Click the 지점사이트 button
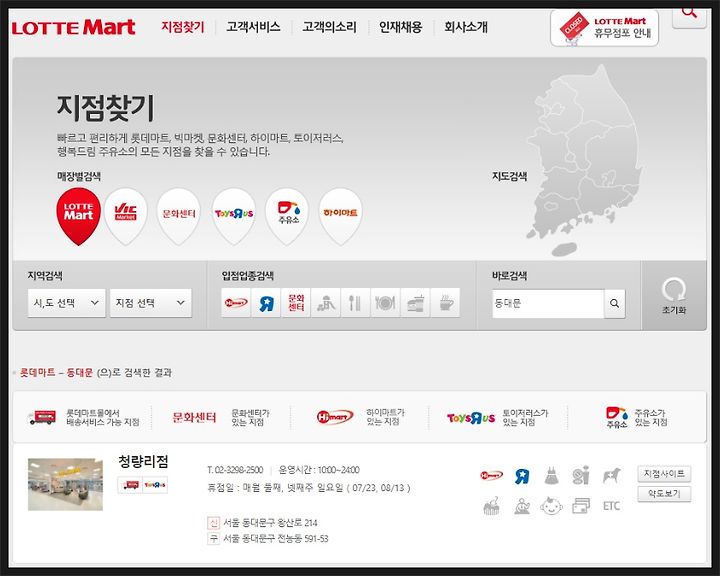Screen dimensions: 720x576 (x=664, y=474)
